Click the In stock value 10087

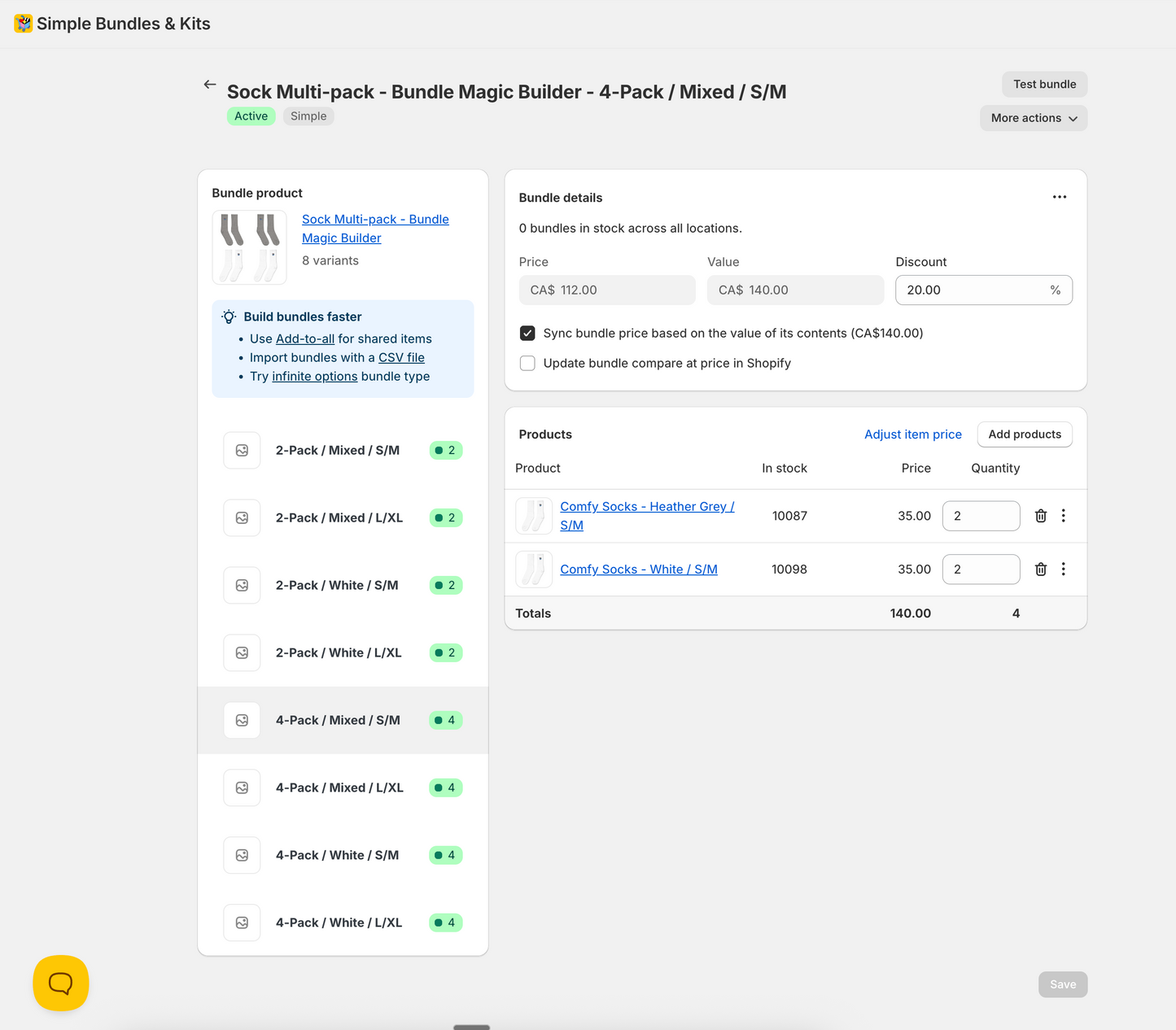tap(789, 516)
